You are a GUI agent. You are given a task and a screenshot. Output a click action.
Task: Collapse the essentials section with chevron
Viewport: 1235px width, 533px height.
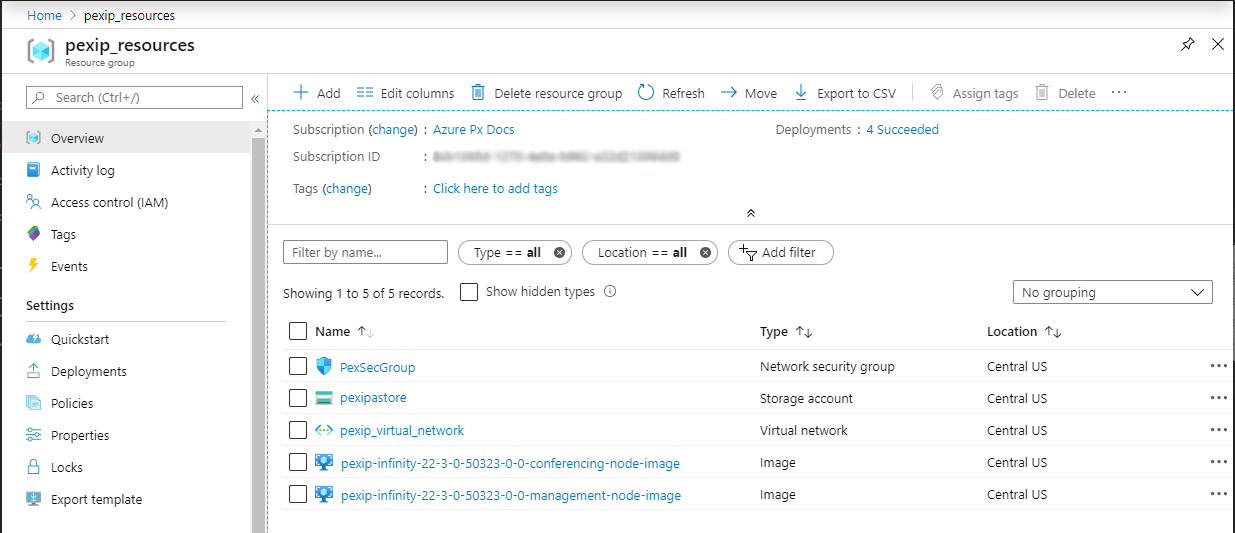click(751, 213)
